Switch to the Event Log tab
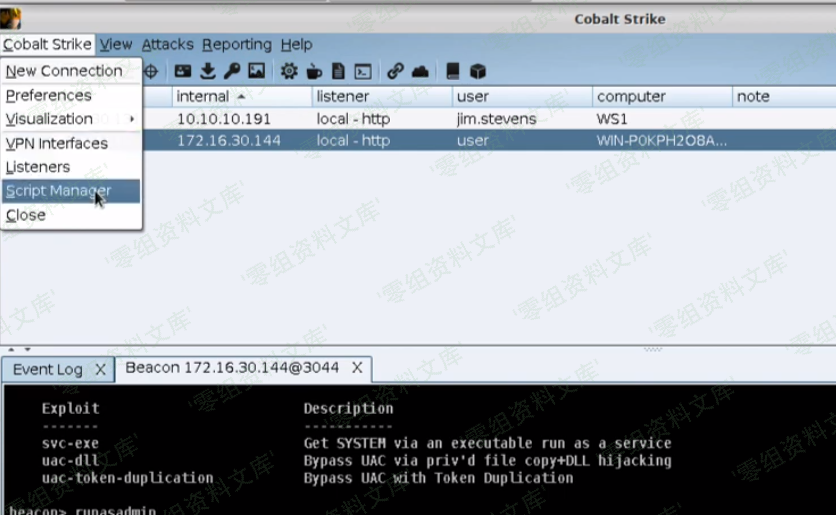836x515 pixels. click(47, 369)
